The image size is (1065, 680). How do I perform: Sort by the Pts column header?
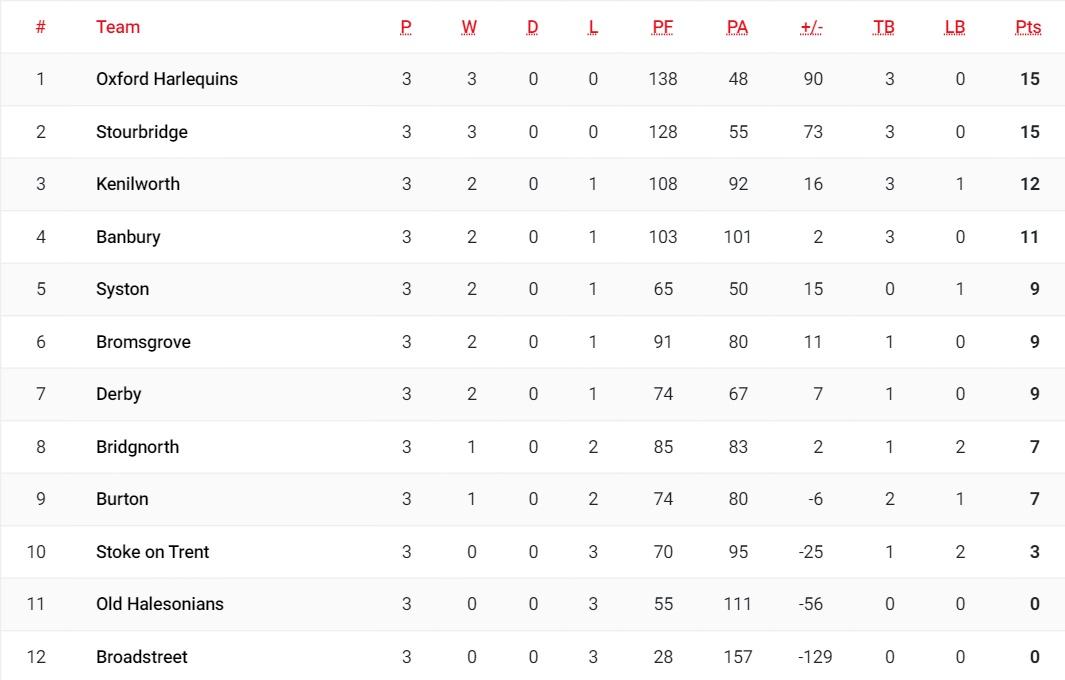pyautogui.click(x=1027, y=28)
